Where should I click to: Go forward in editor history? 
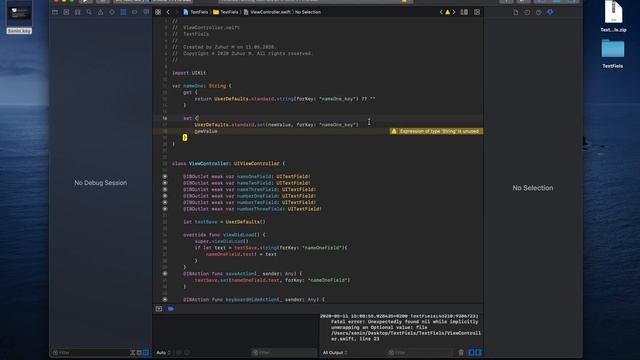point(176,12)
